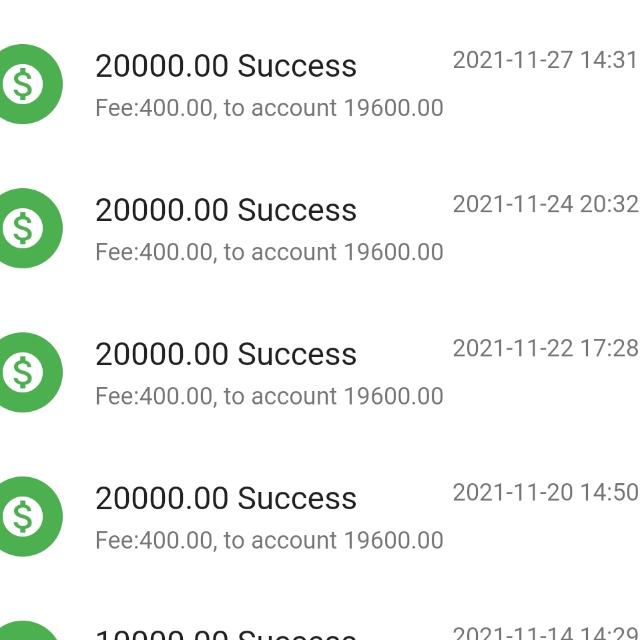Tap the timestamp 2021-11-22 17:28
Screen dimensions: 640x640
[x=545, y=348]
